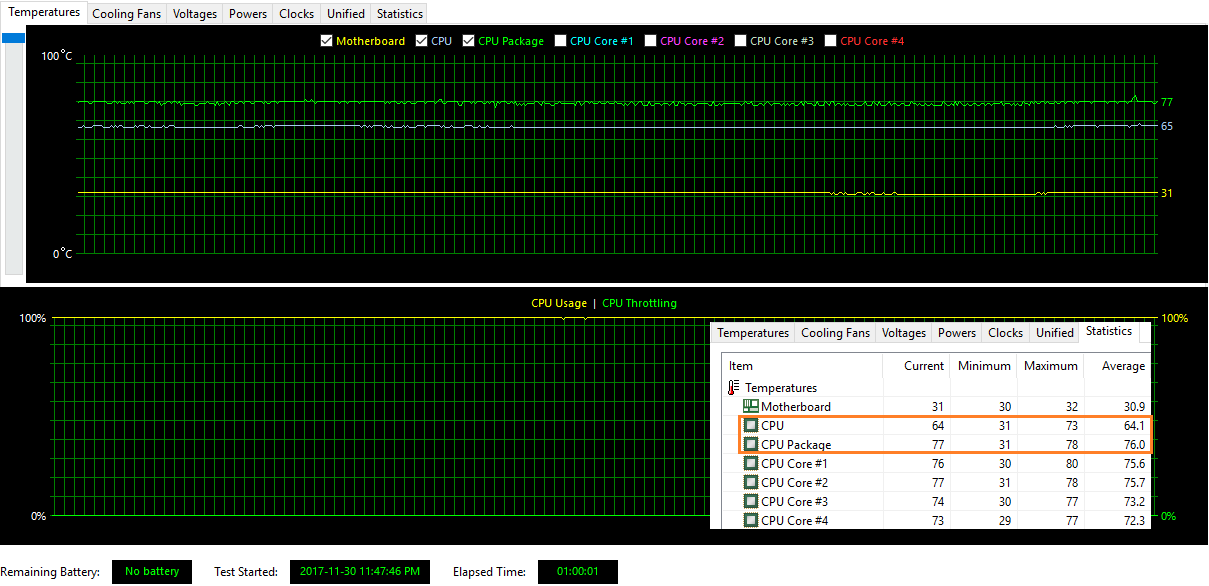1209x586 pixels.
Task: Open the Unified tab in inset panel
Action: (1054, 333)
